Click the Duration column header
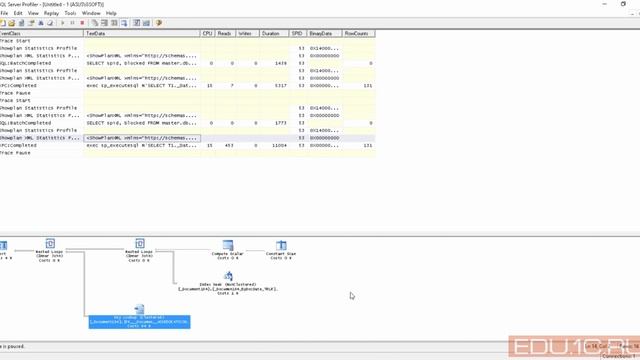640x360 pixels. 273,33
